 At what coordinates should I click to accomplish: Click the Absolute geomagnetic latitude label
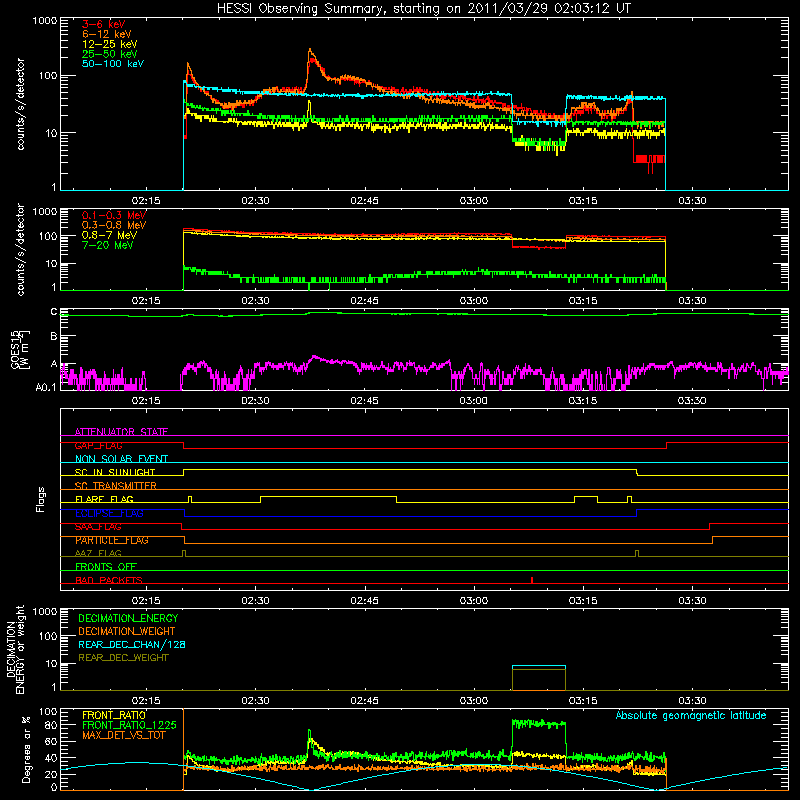691,715
